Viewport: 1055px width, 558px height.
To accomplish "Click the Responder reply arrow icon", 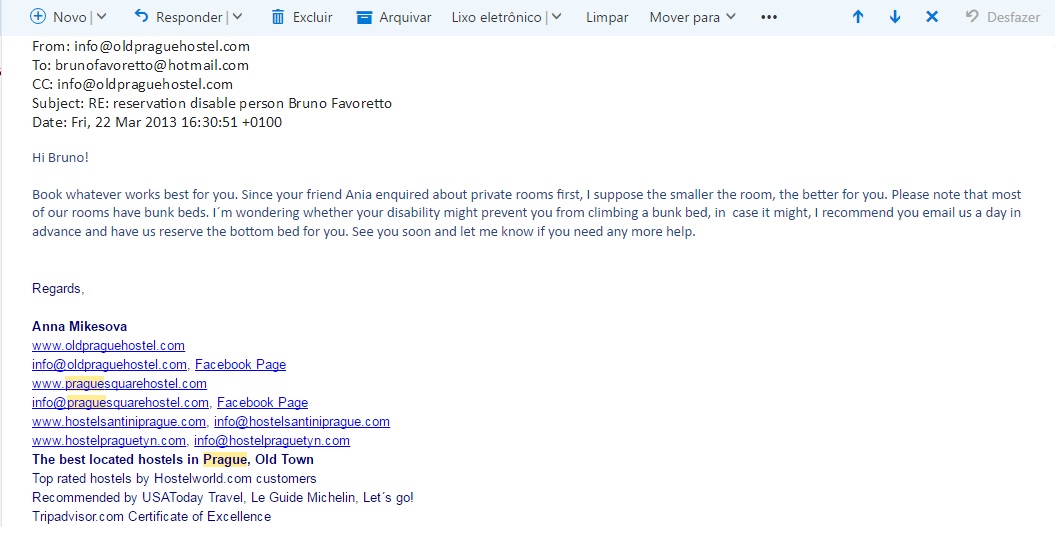I will [141, 16].
